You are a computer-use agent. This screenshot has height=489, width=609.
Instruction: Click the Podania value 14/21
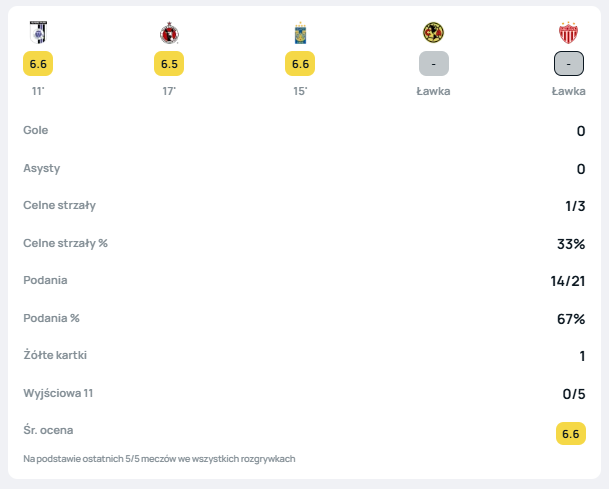click(567, 281)
